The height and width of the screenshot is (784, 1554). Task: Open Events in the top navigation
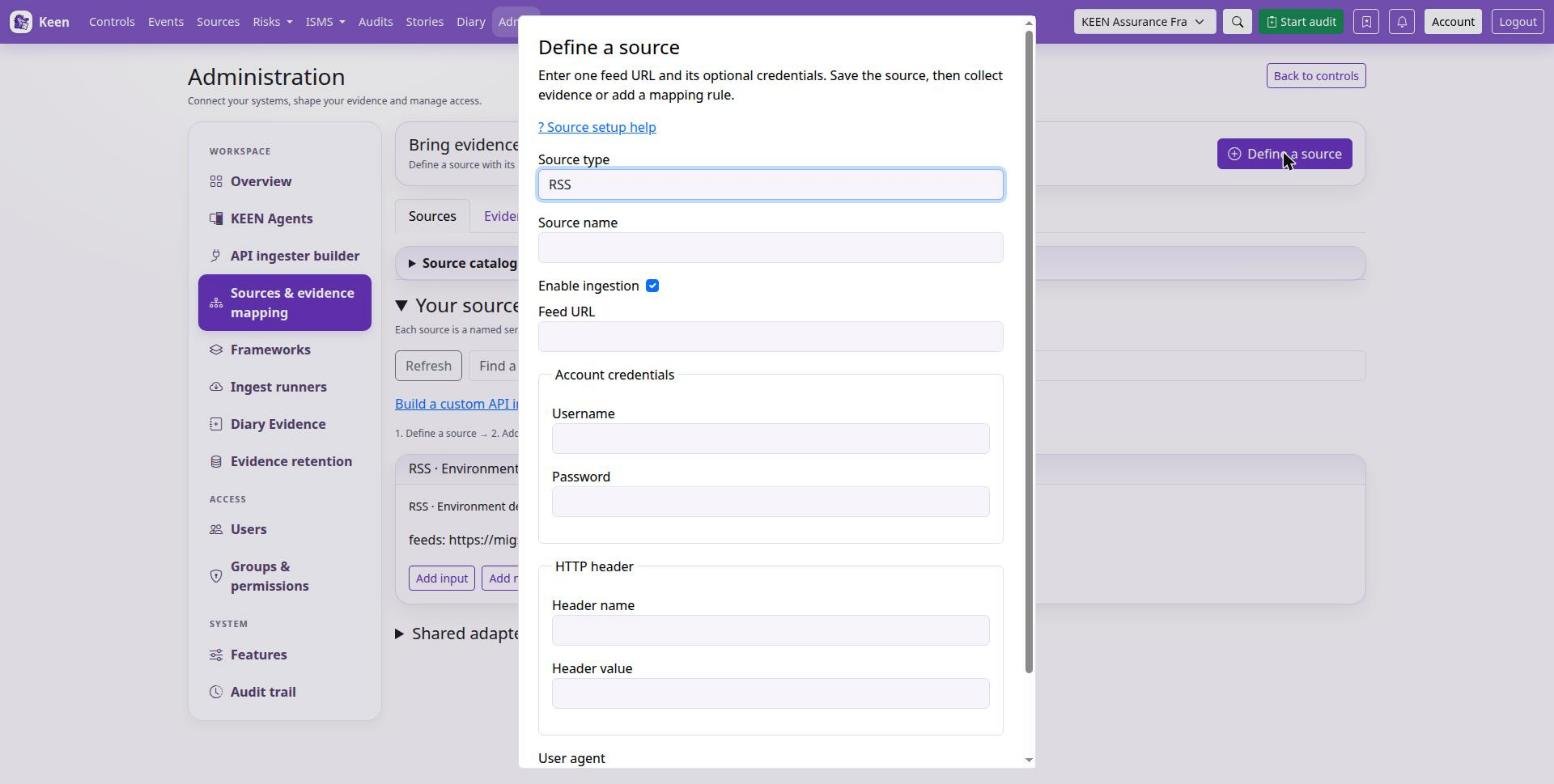click(x=166, y=21)
